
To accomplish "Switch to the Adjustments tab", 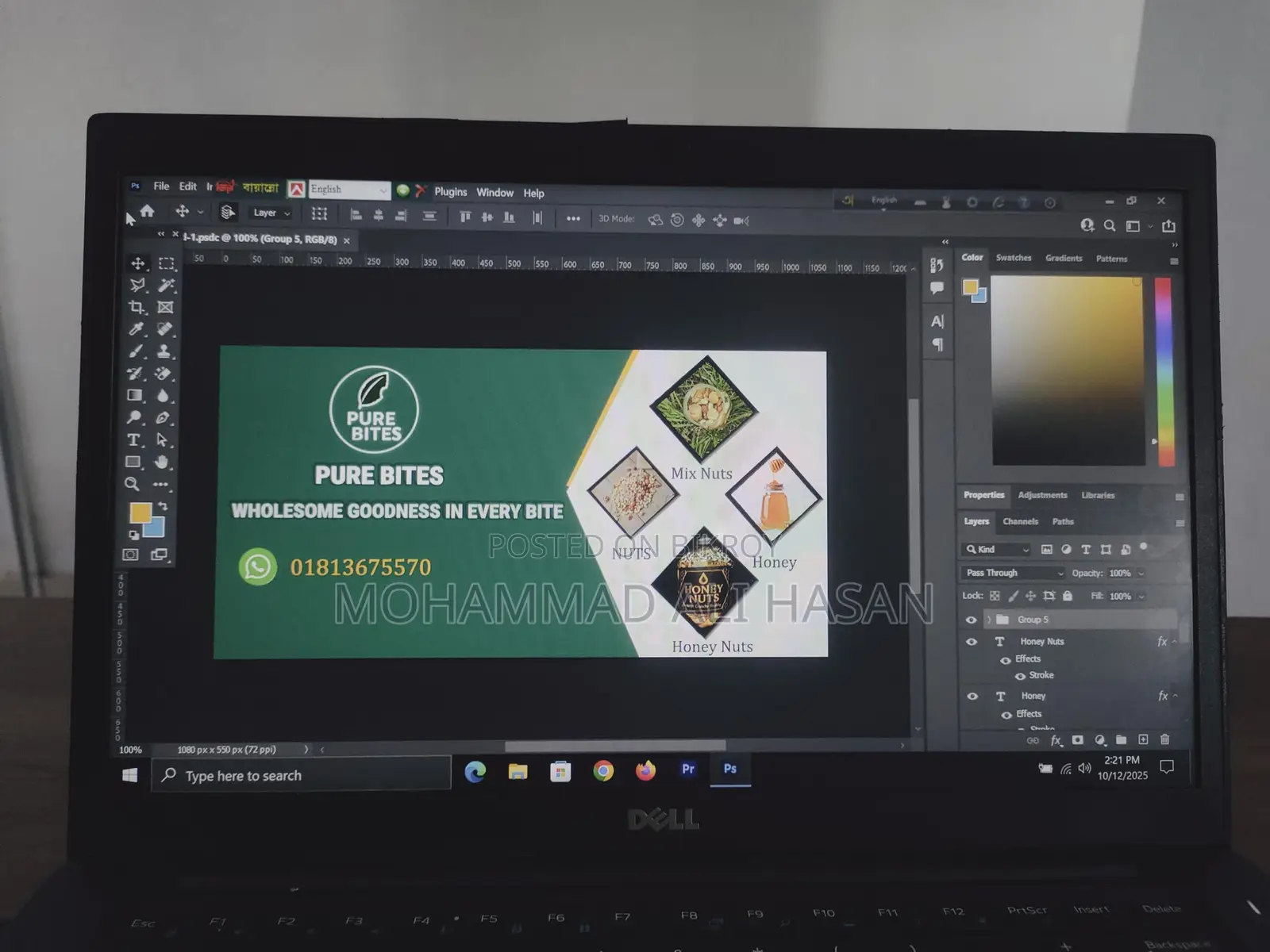I will (1042, 495).
